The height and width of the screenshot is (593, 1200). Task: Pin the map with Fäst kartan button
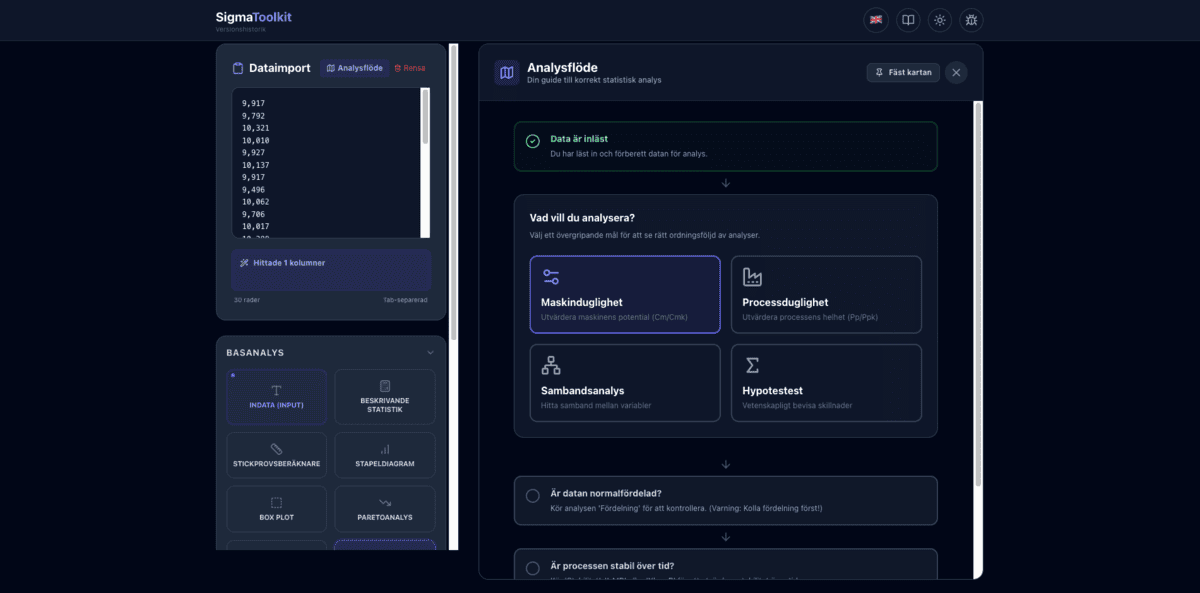pos(903,72)
